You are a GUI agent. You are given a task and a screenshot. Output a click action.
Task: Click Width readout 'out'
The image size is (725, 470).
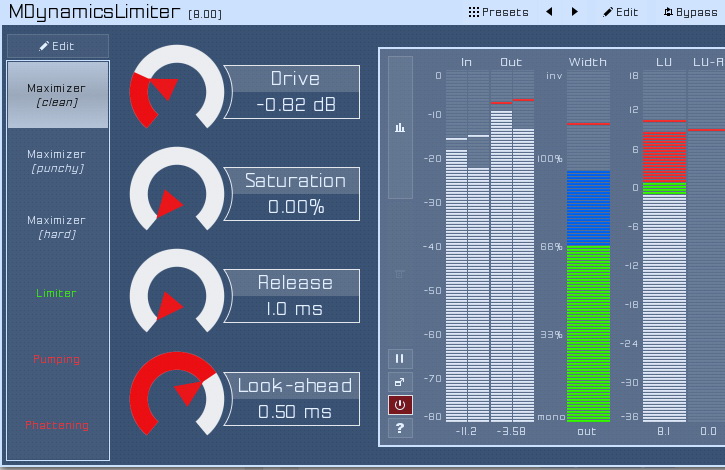(587, 432)
